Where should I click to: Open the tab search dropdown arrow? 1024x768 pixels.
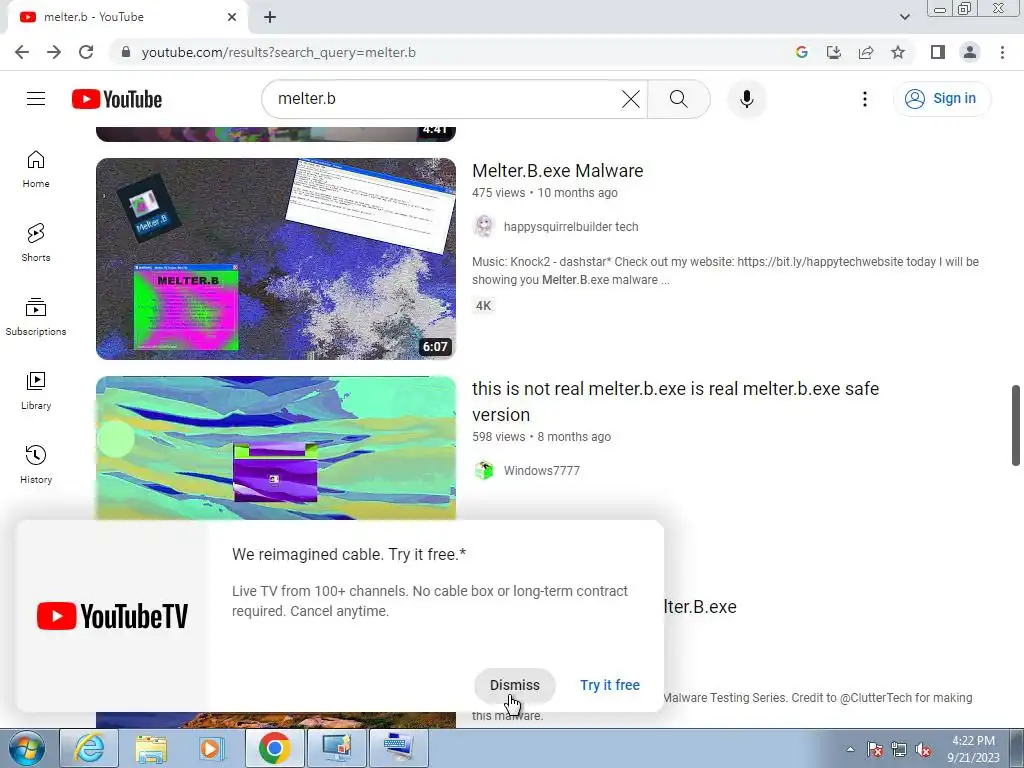[x=904, y=17]
